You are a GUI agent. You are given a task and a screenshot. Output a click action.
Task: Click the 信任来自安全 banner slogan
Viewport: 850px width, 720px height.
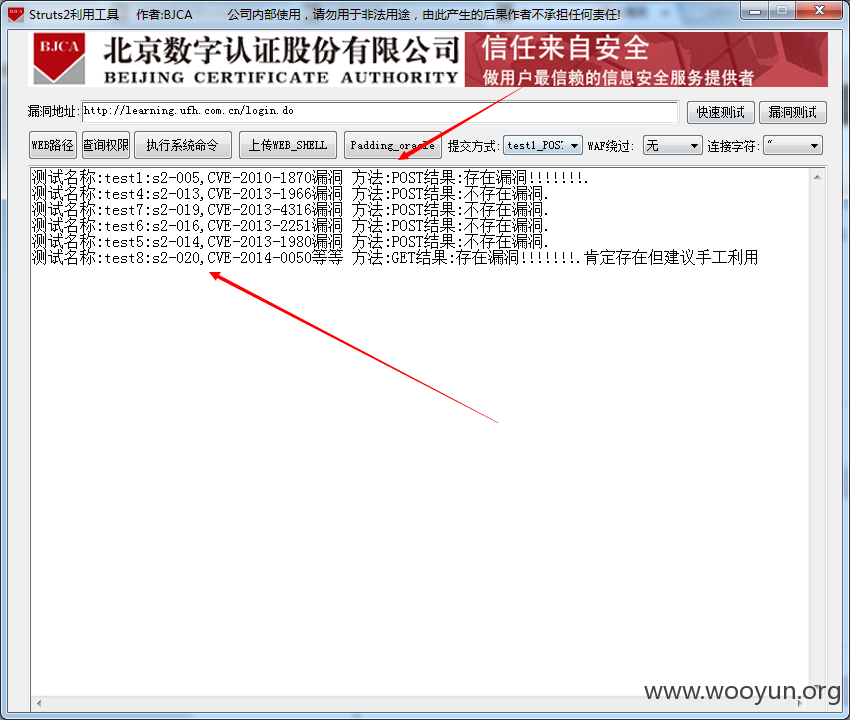(x=565, y=48)
